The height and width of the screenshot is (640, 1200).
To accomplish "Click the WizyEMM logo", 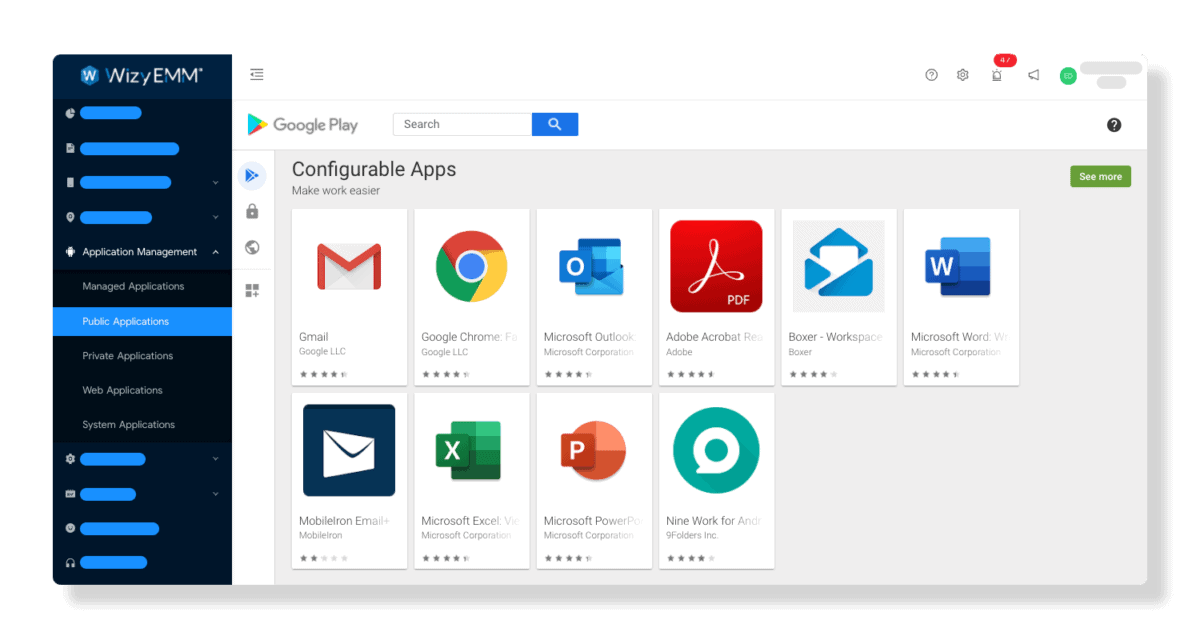I will coord(141,75).
